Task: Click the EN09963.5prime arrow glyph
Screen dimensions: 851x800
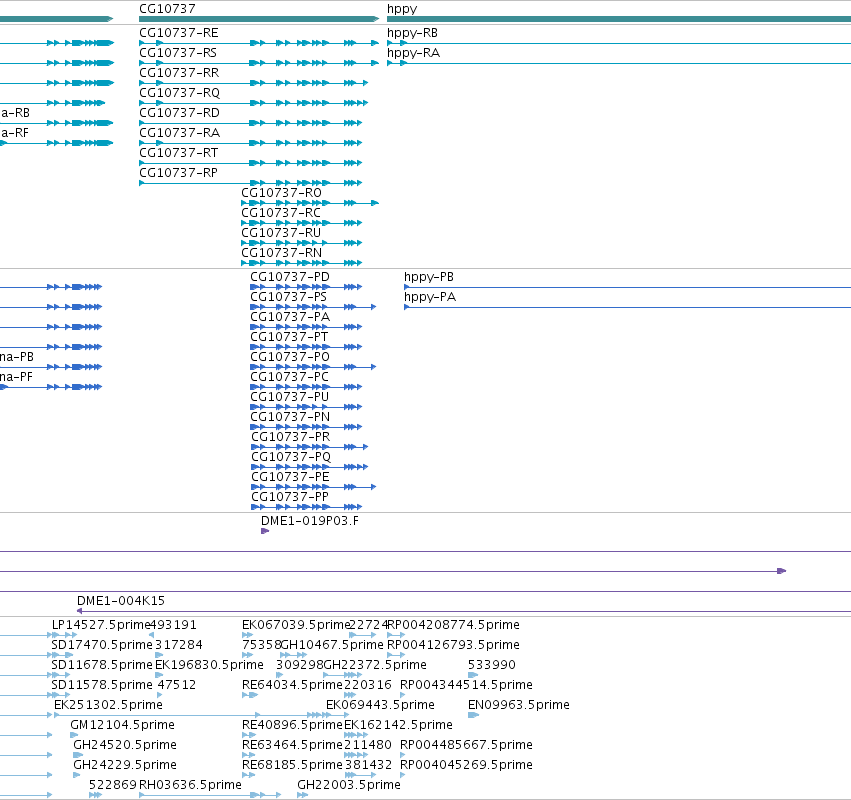Action: pos(473,715)
